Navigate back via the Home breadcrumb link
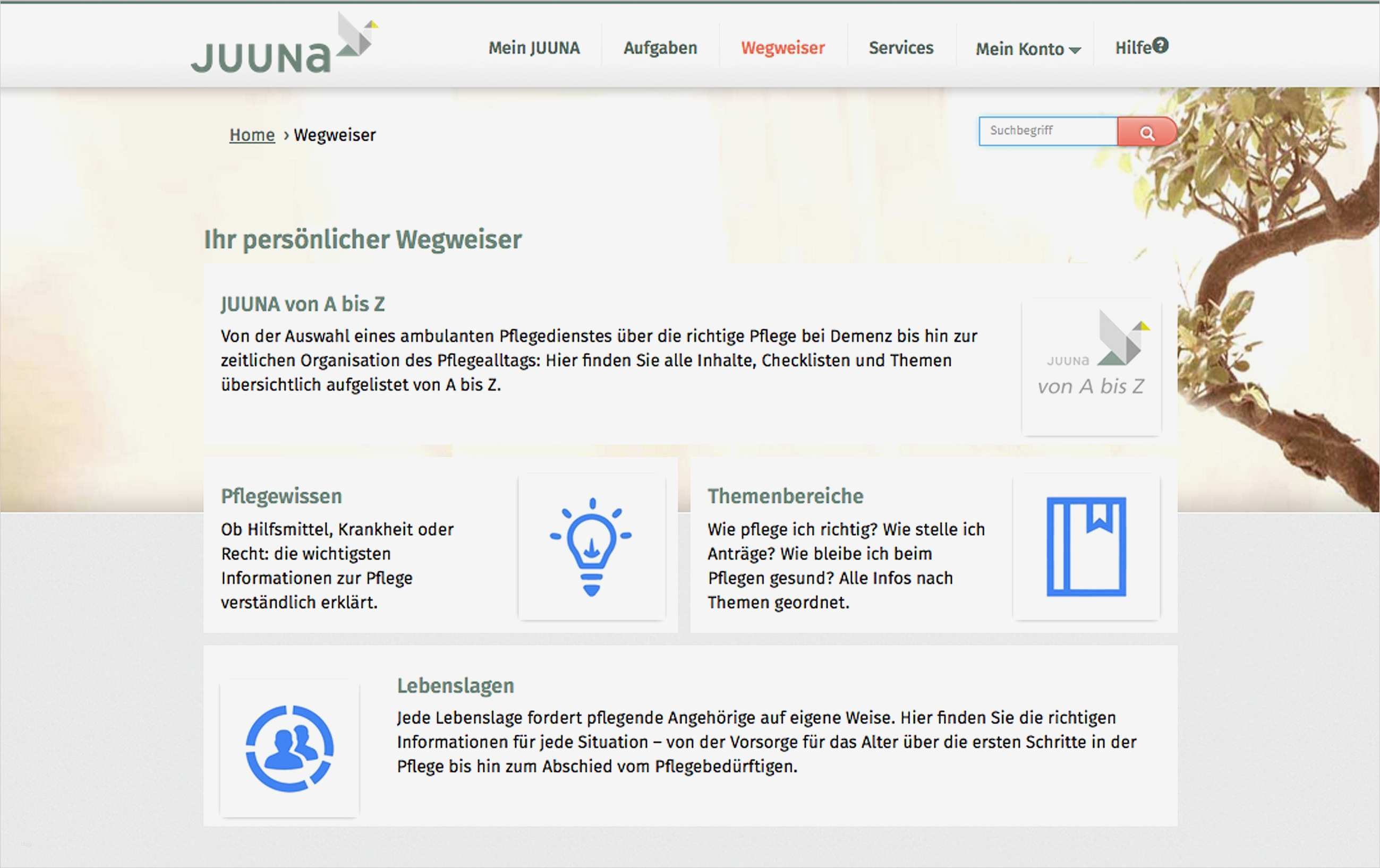Screen dimensions: 1380x868 [x=252, y=134]
